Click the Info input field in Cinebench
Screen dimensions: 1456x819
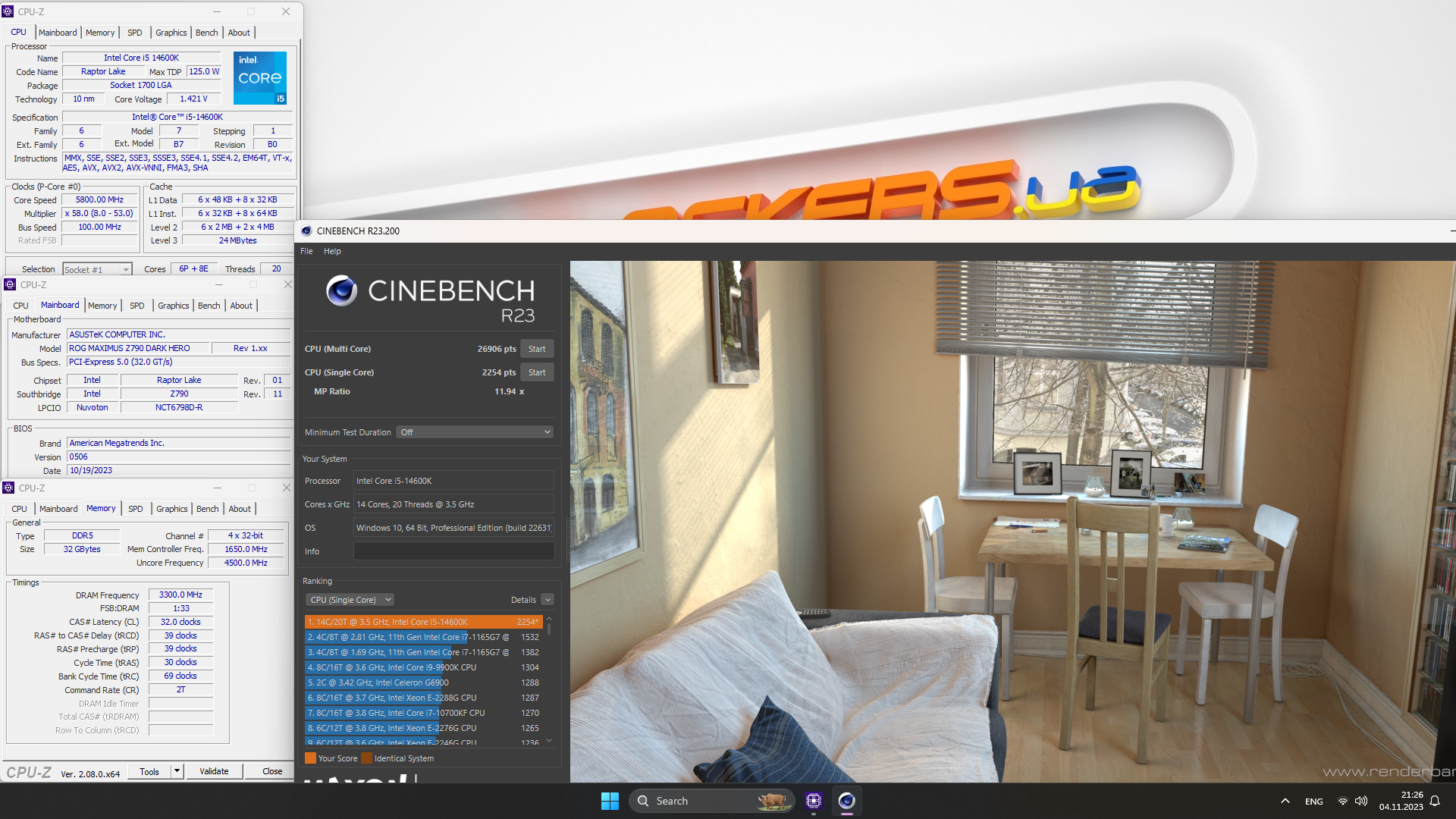pyautogui.click(x=453, y=551)
